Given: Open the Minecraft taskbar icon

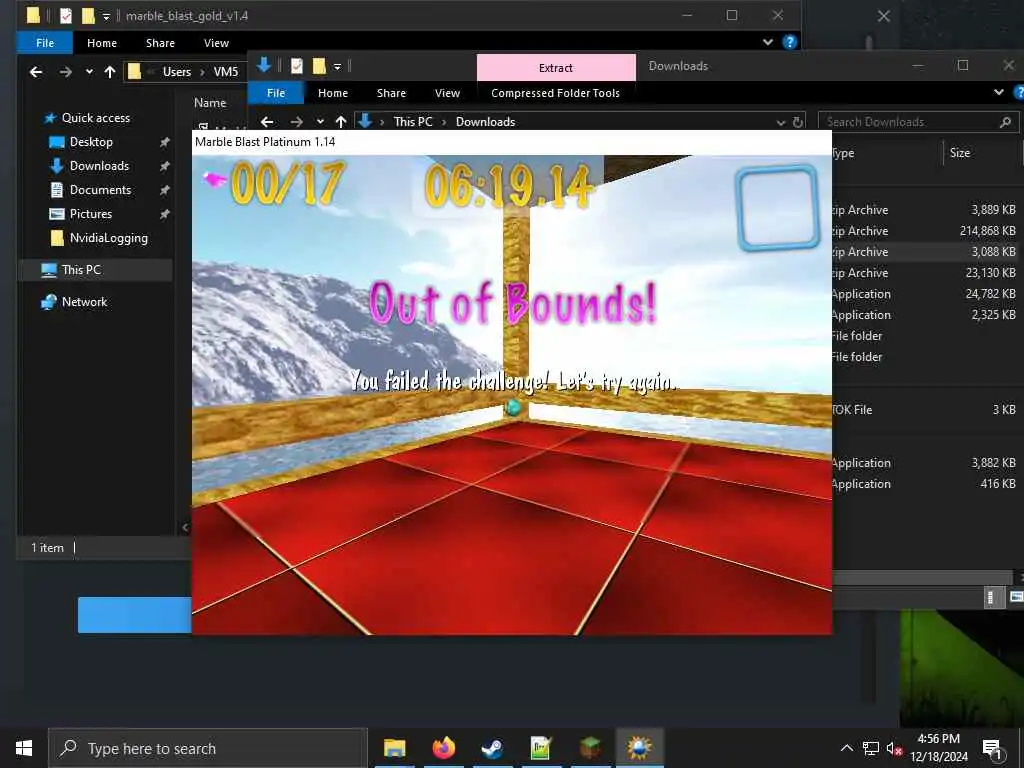Looking at the screenshot, I should coord(590,748).
